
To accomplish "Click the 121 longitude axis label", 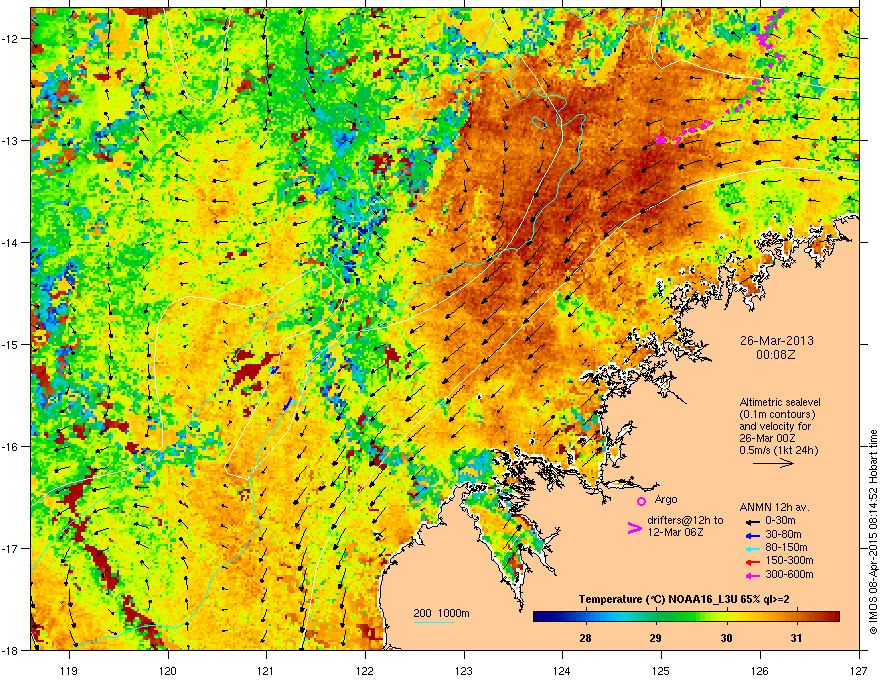I will pos(266,670).
